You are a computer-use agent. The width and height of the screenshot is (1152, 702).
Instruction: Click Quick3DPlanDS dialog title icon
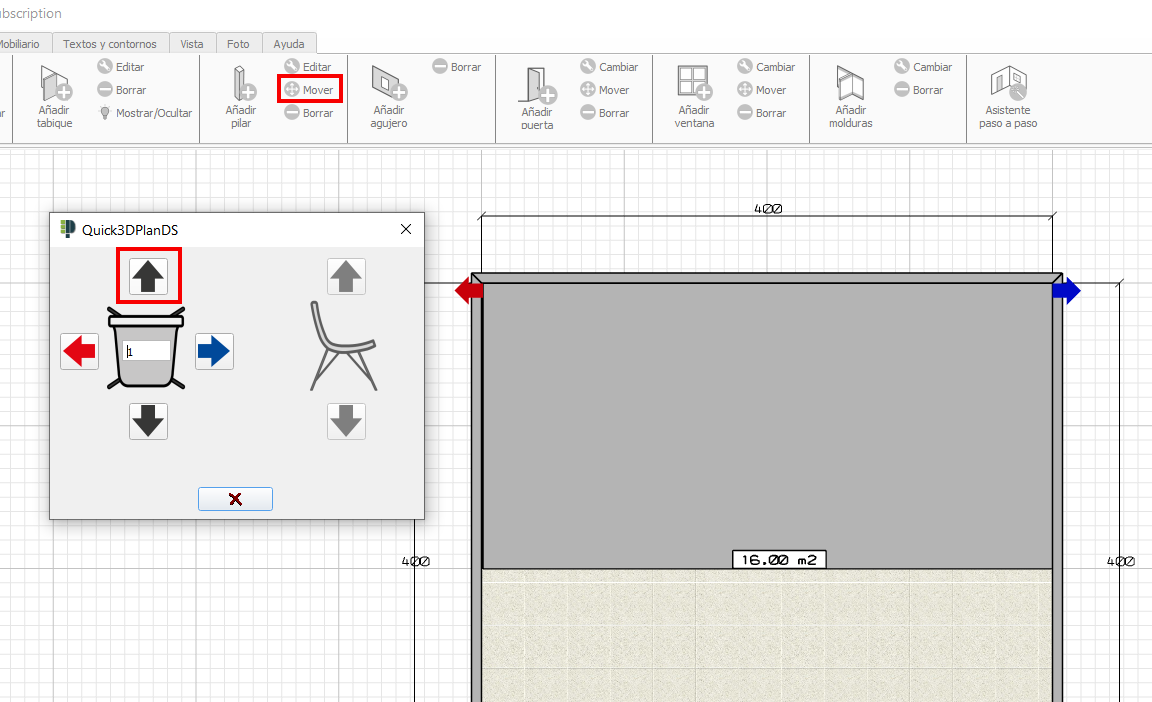(x=68, y=229)
